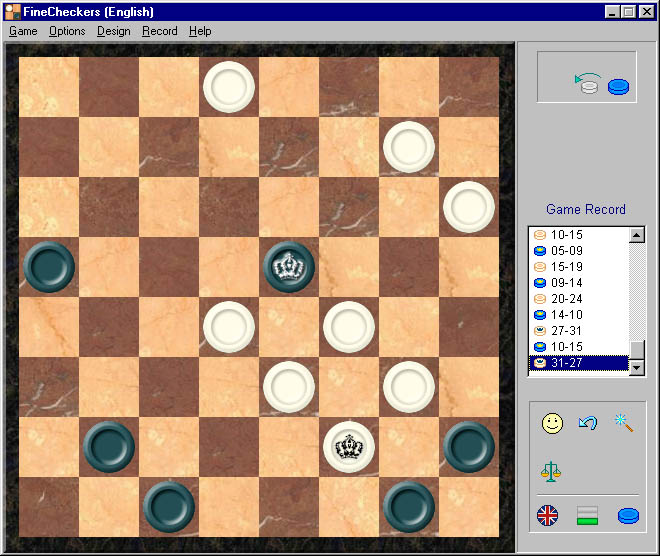Screen dimensions: 660x556
Task: Click the magic wand hint icon
Action: (x=625, y=423)
